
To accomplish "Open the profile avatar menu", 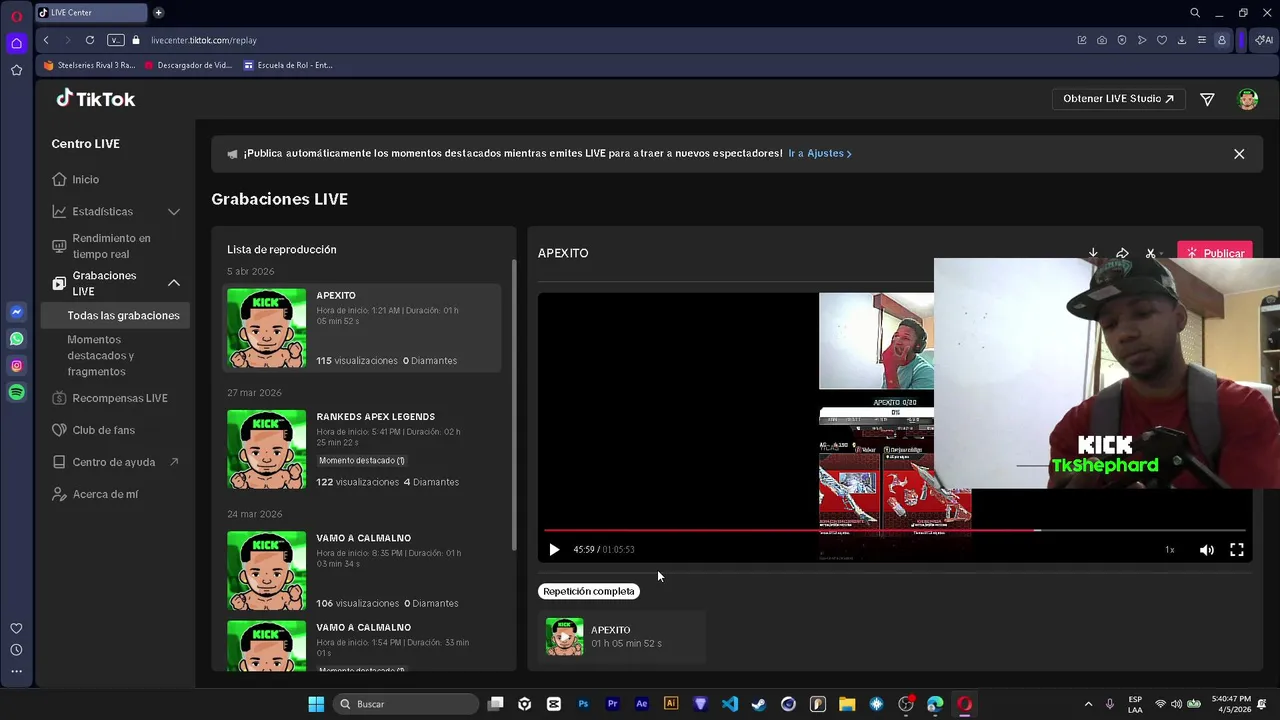I will point(1247,99).
